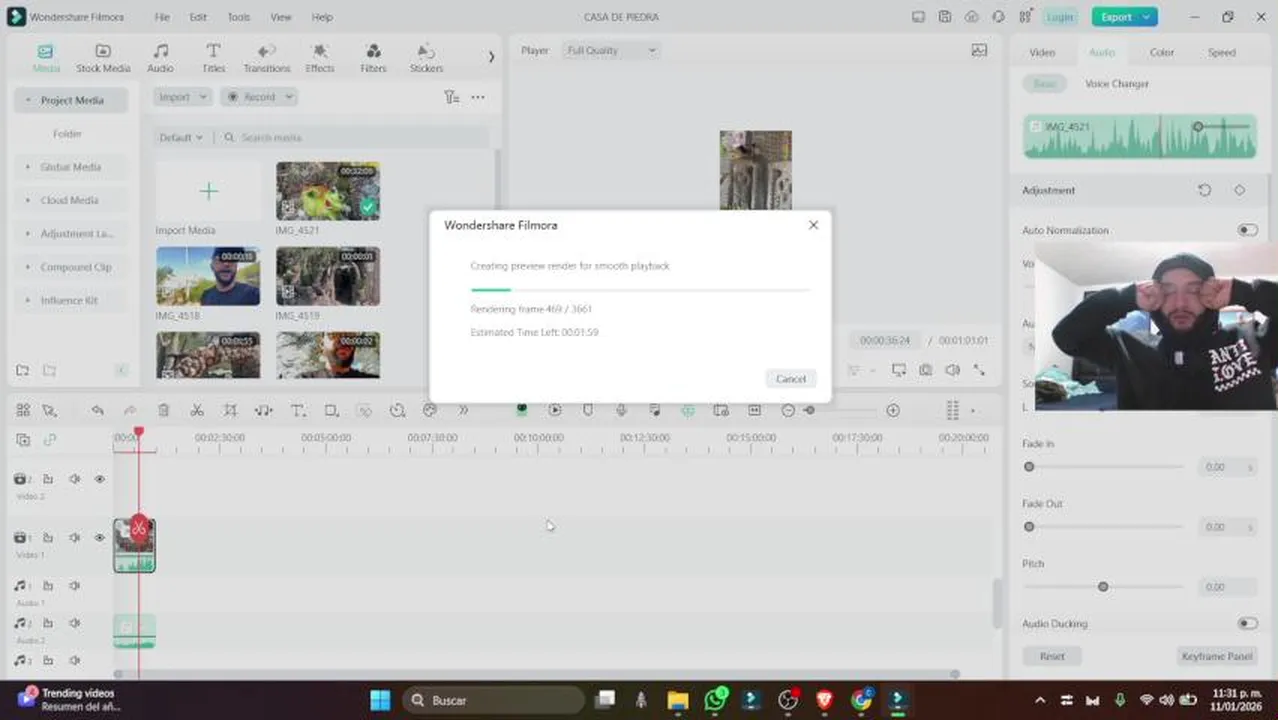
Task: Open the Import dropdown
Action: click(x=183, y=97)
